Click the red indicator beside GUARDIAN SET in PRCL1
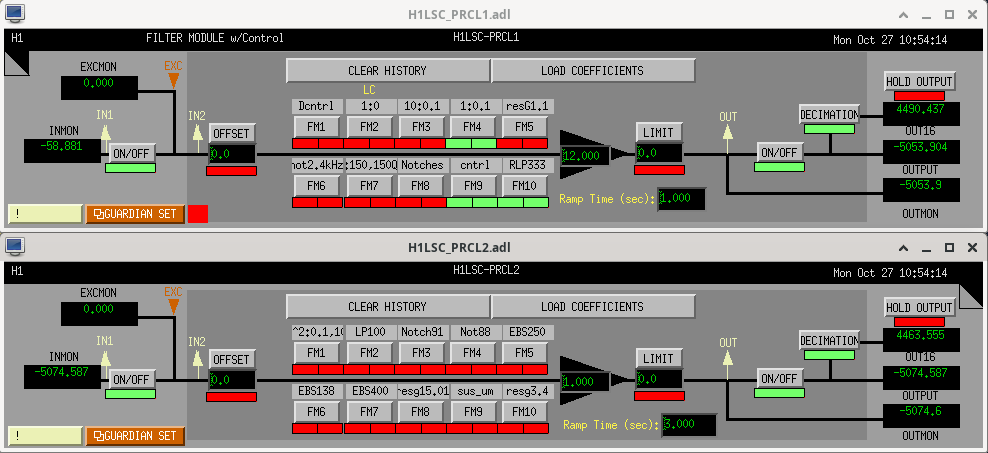988x453 pixels. [198, 213]
